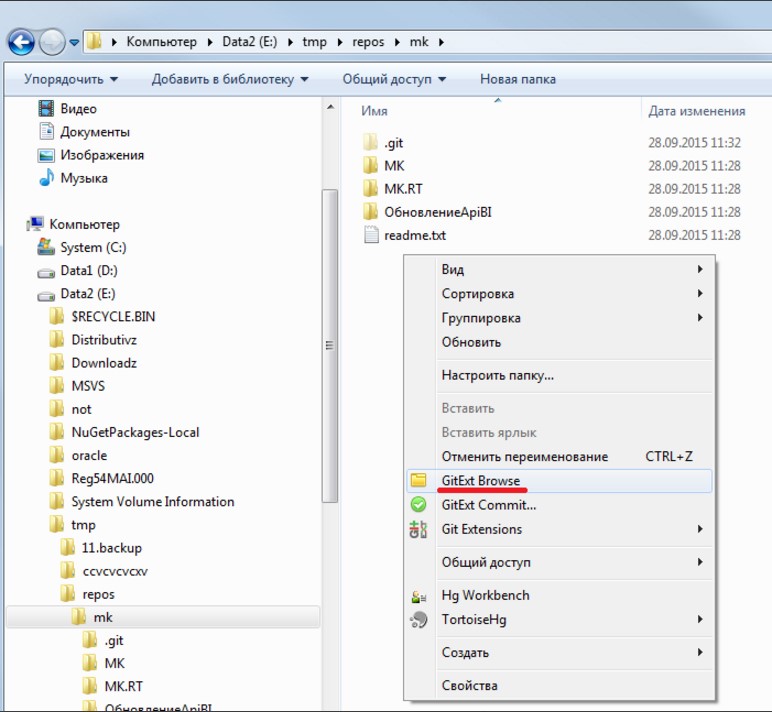Screen dimensions: 772x712
Task: Click the GitExt Browse folder icon
Action: click(x=419, y=481)
